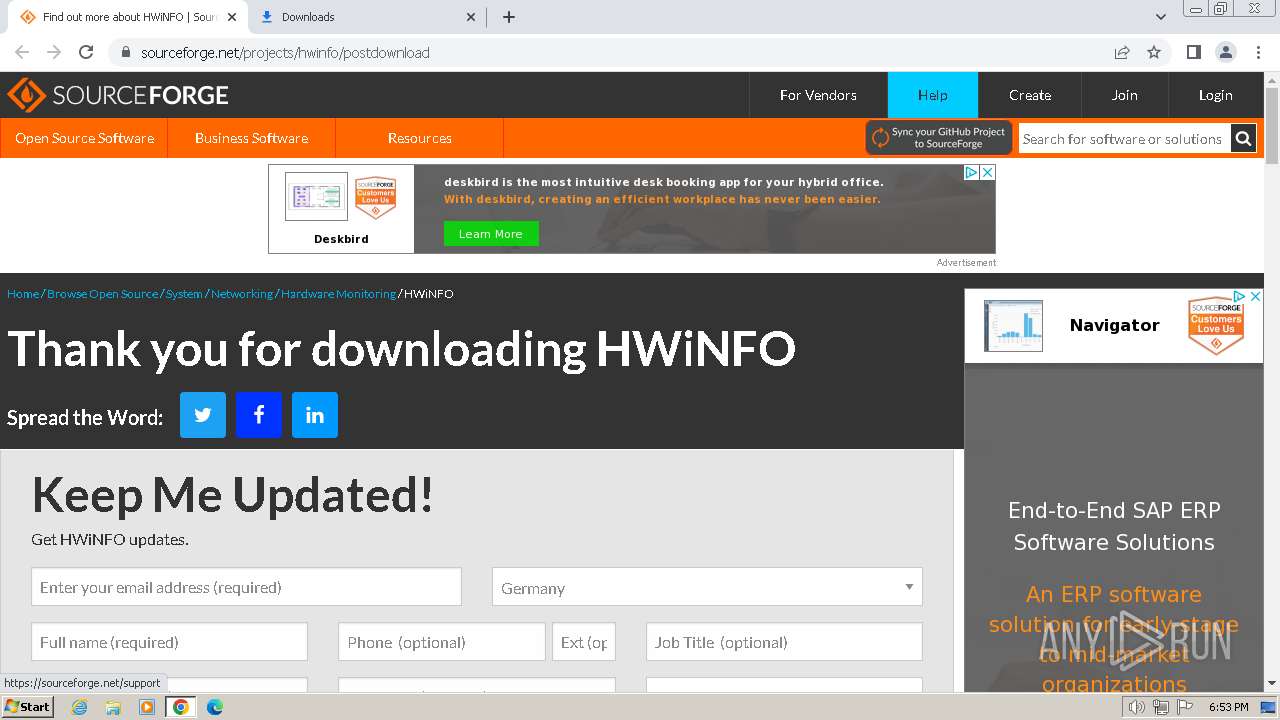The height and width of the screenshot is (720, 1280).
Task: Open Browse Open Source breadcrumb
Action: point(102,294)
